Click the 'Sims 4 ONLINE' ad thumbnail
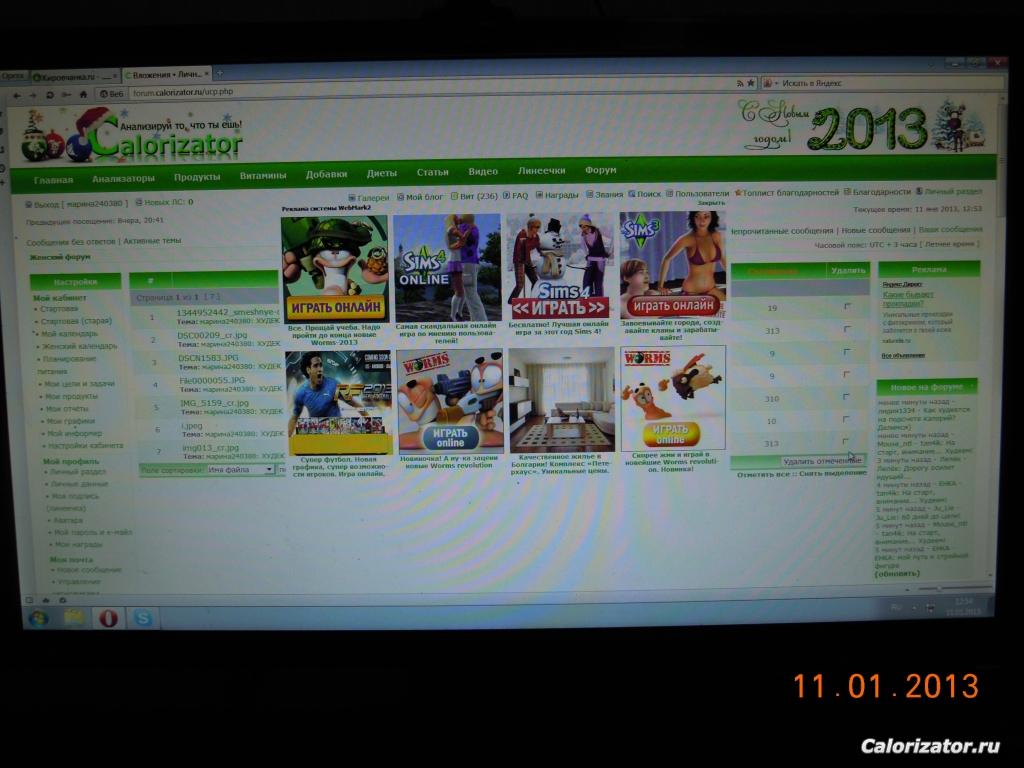 pos(447,268)
